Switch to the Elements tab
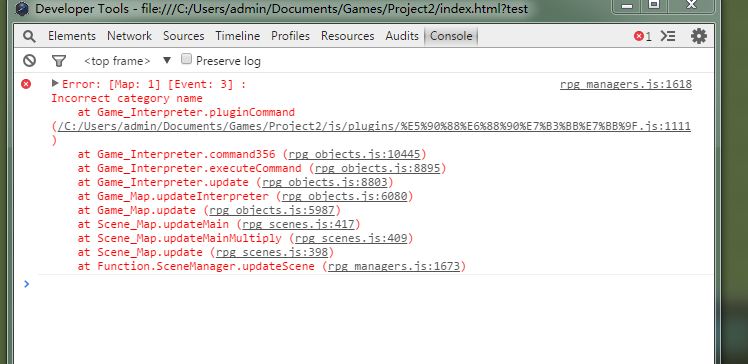 pyautogui.click(x=72, y=36)
